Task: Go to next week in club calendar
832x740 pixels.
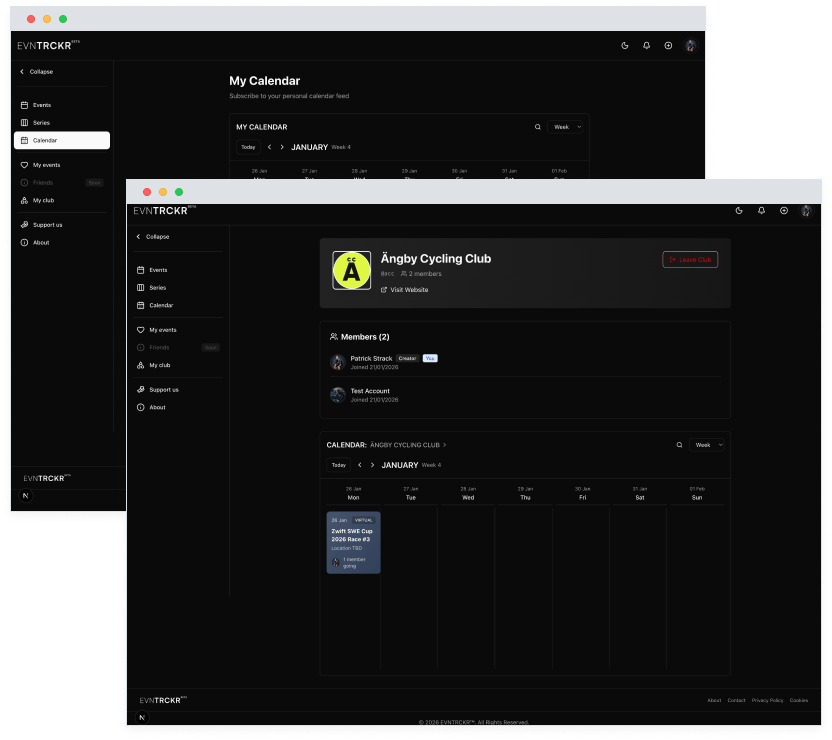Action: tap(373, 465)
